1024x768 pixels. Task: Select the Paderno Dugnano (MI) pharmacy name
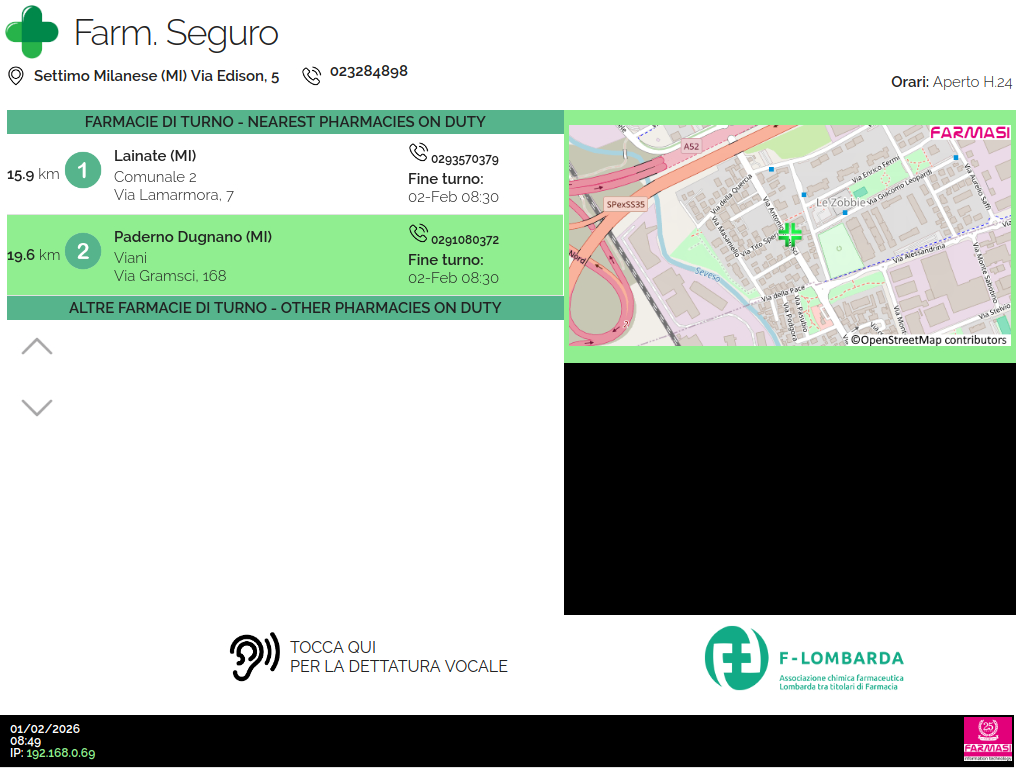(x=193, y=237)
